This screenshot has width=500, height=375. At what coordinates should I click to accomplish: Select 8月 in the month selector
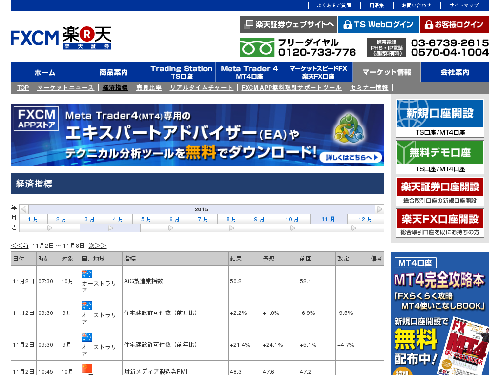[231, 219]
